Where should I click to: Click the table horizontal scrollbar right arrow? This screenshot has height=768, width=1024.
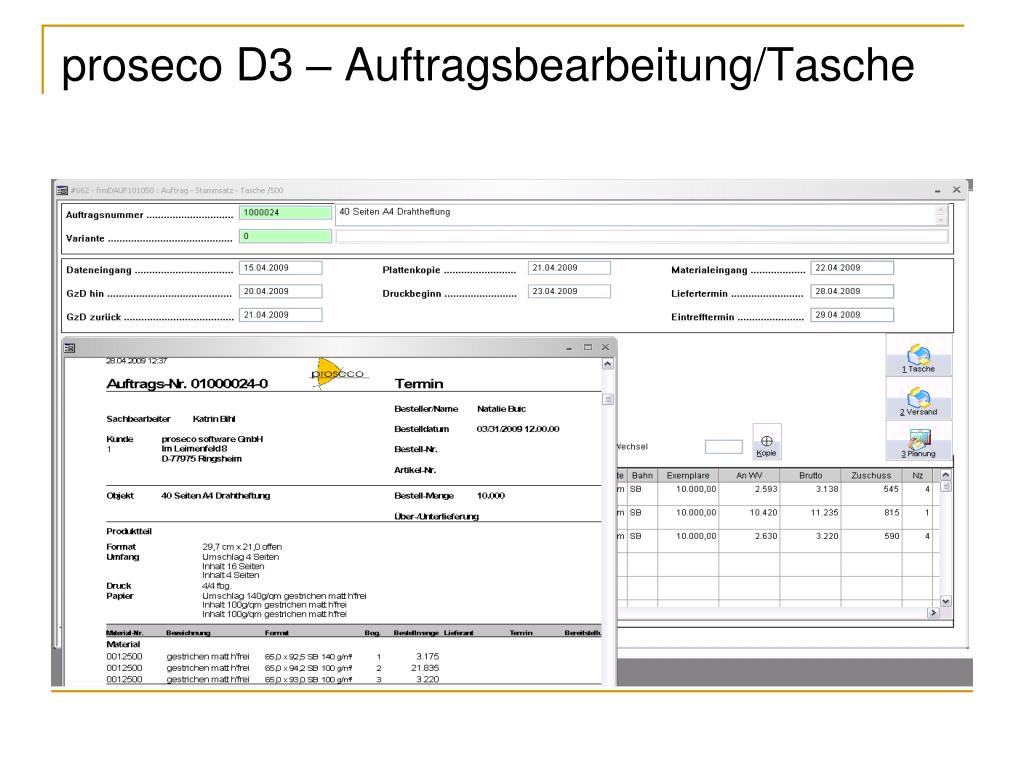(933, 613)
